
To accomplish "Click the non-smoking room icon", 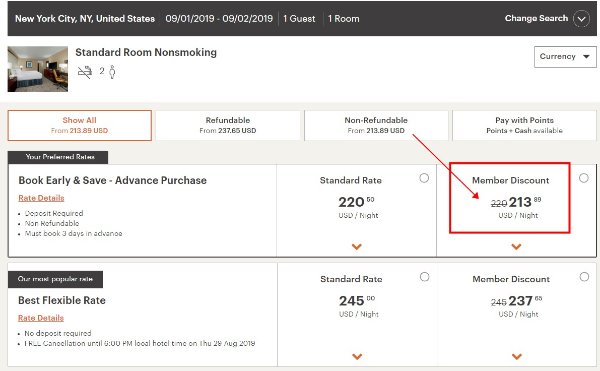I will pos(85,72).
